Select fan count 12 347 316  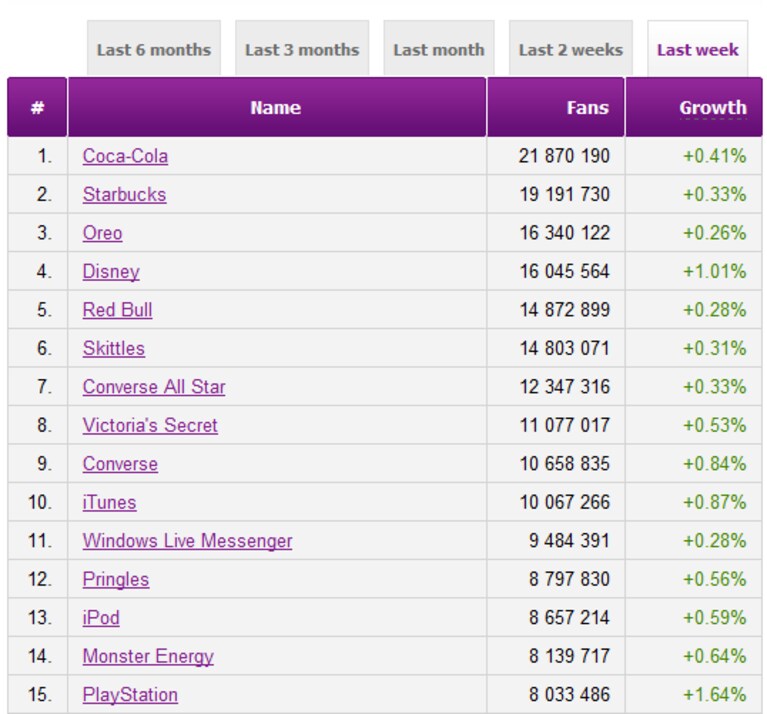click(x=564, y=387)
